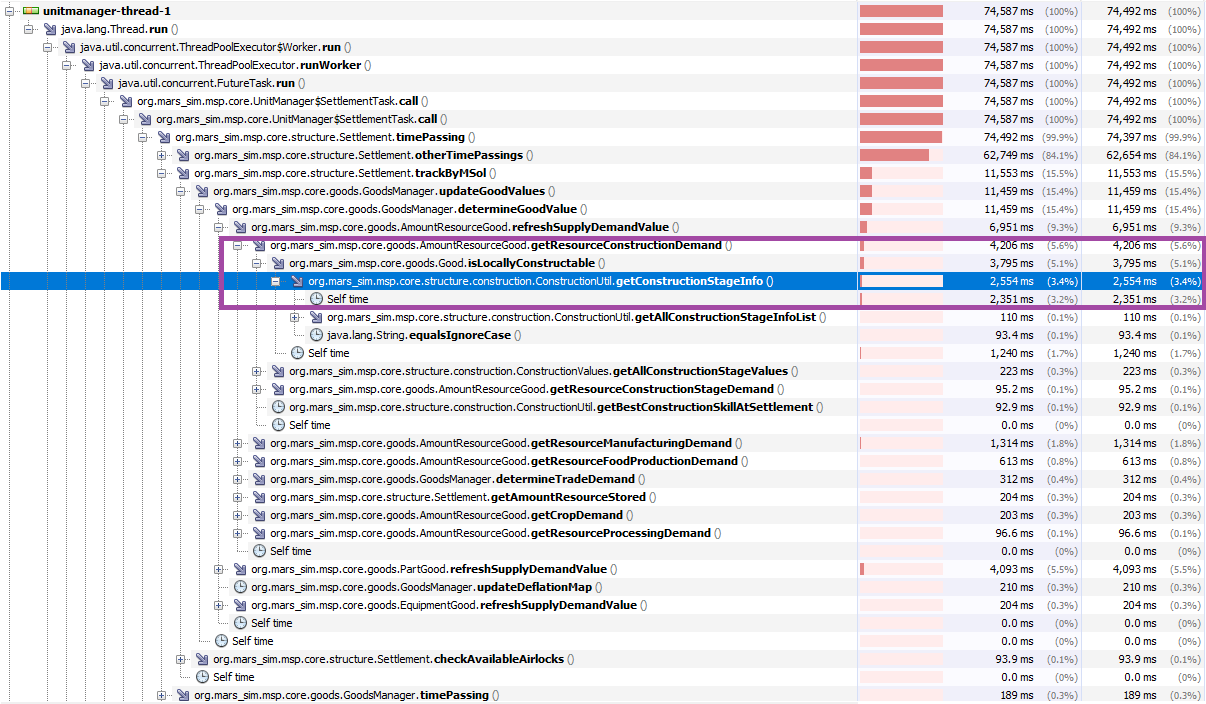Click the method icon of Settlement.checkAvailableAirlocks
The height and width of the screenshot is (704, 1206).
pyautogui.click(x=202, y=659)
